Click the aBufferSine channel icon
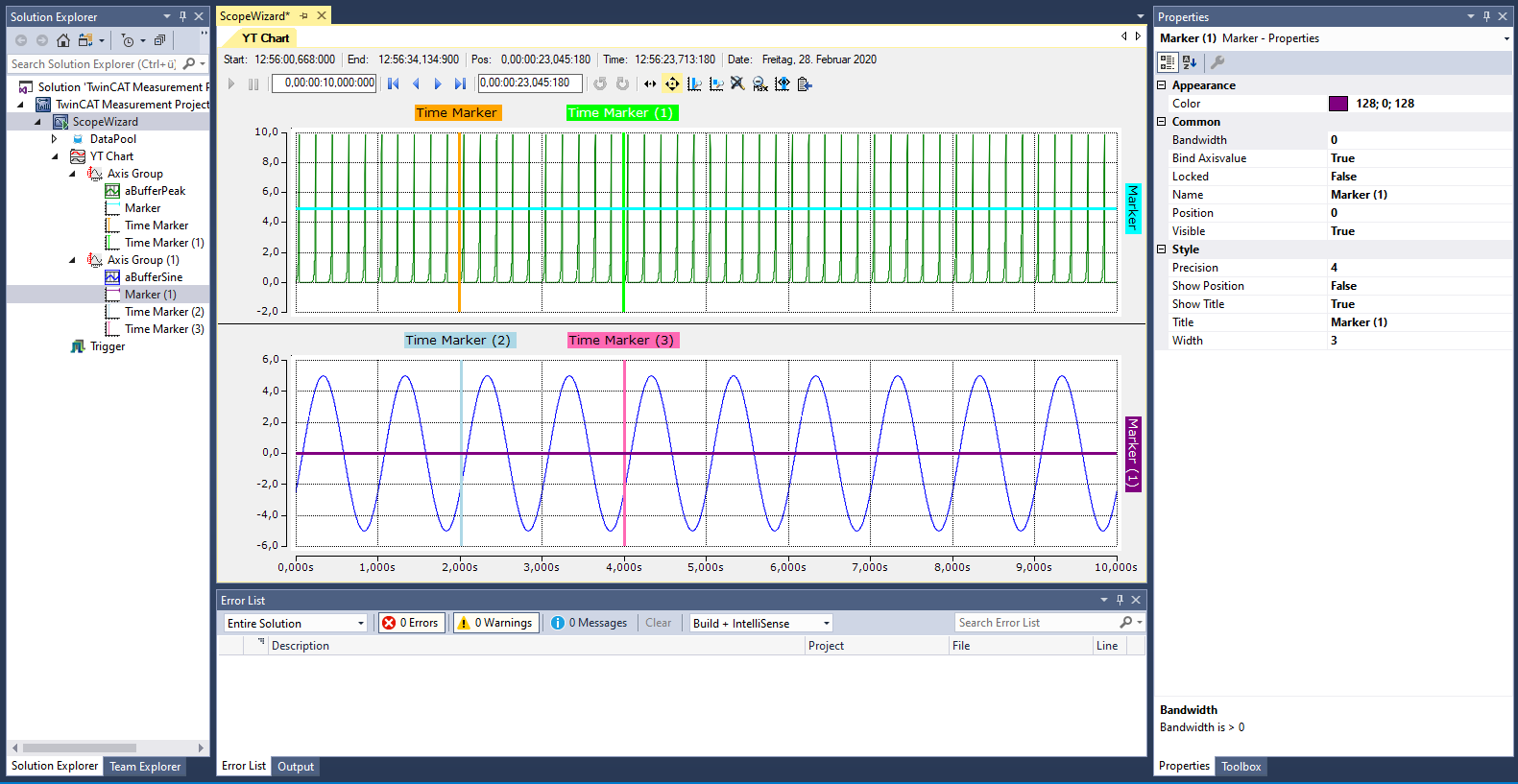Viewport: 1518px width, 784px height. click(x=112, y=277)
